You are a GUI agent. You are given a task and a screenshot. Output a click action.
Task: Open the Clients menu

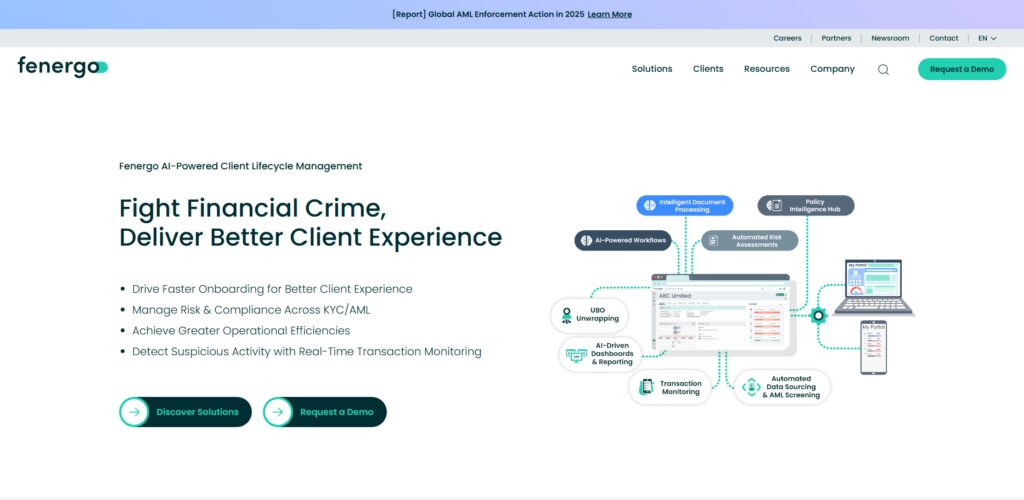click(x=708, y=69)
